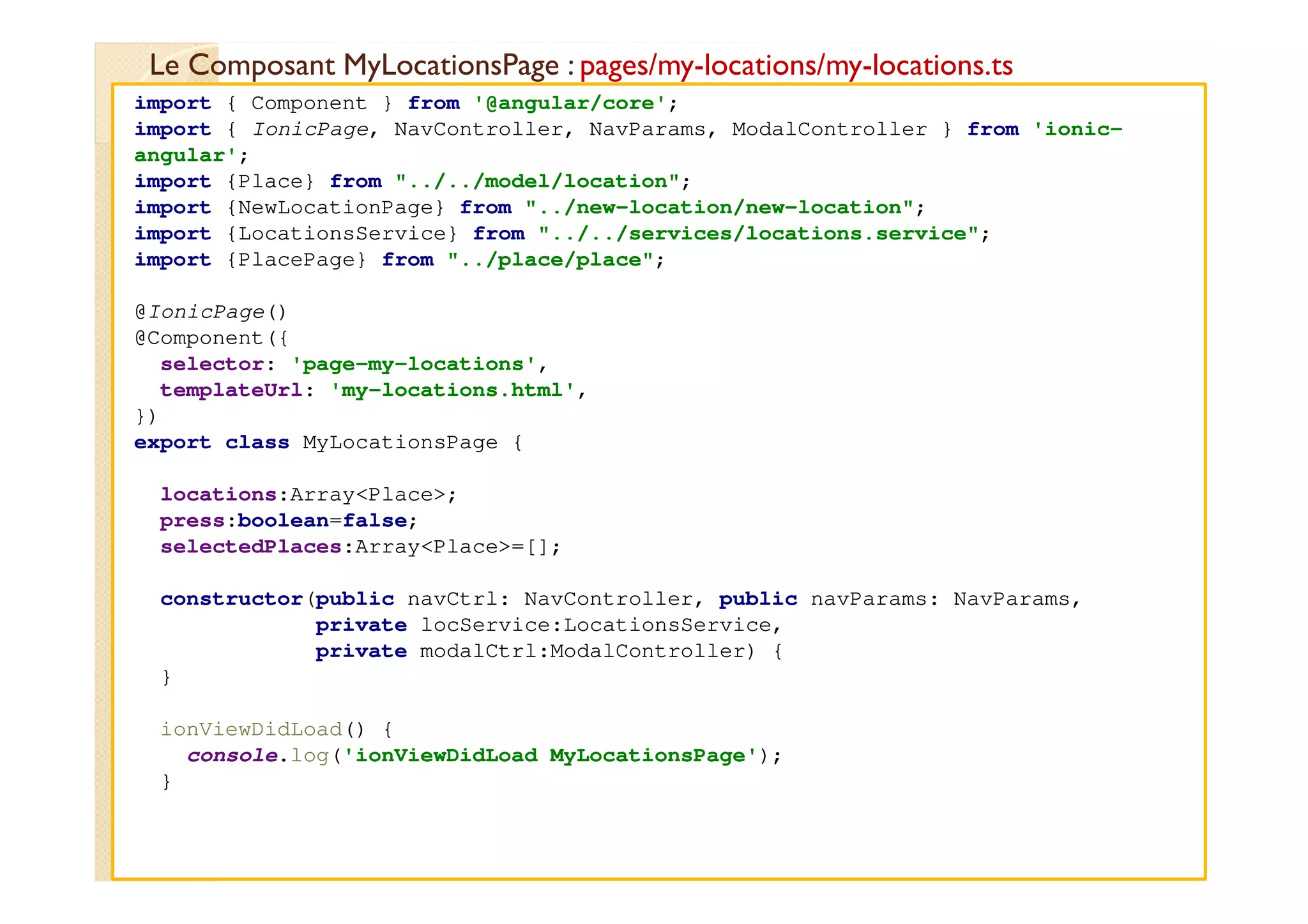Click the string "../../model/location"

click(x=537, y=181)
